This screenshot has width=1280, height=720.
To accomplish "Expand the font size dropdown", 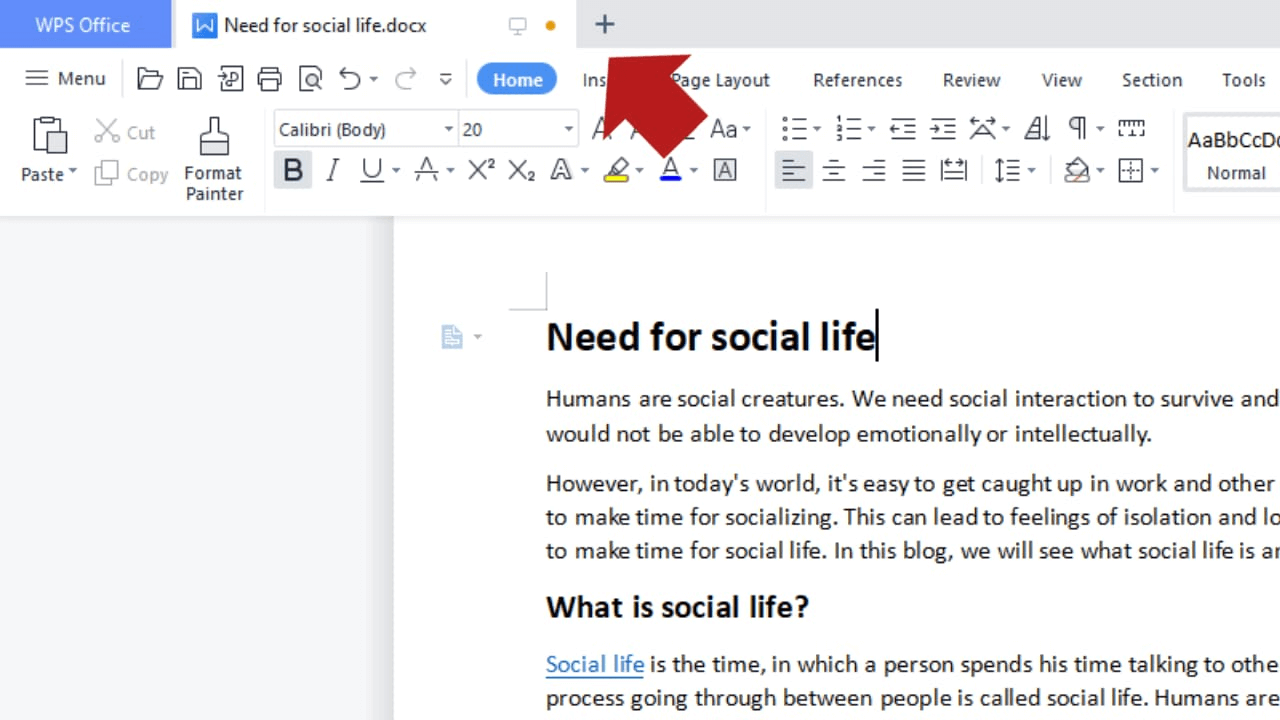I will point(567,129).
